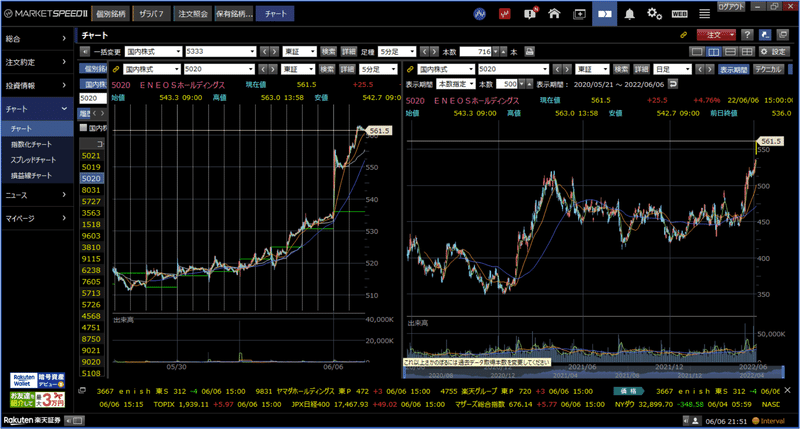The width and height of the screenshot is (800, 429).
Task: Open the 東証 market dropdown in right chart
Action: pyautogui.click(x=592, y=69)
